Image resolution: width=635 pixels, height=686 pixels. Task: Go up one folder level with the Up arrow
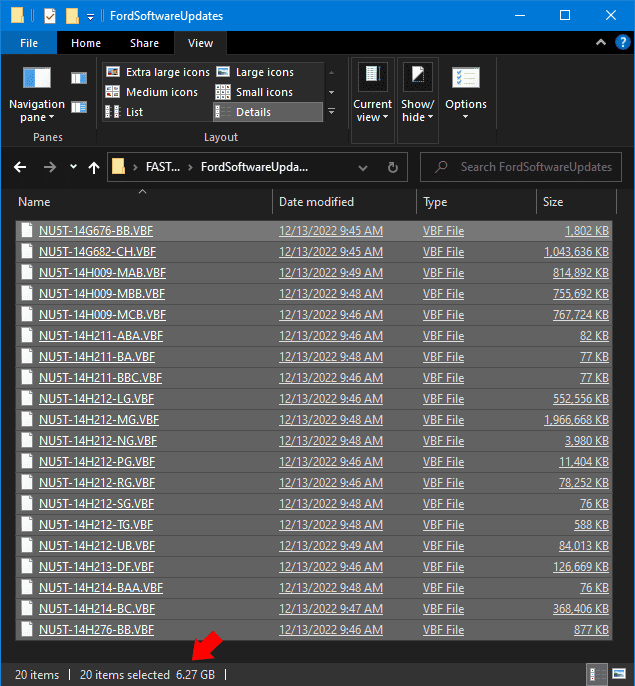pyautogui.click(x=93, y=167)
